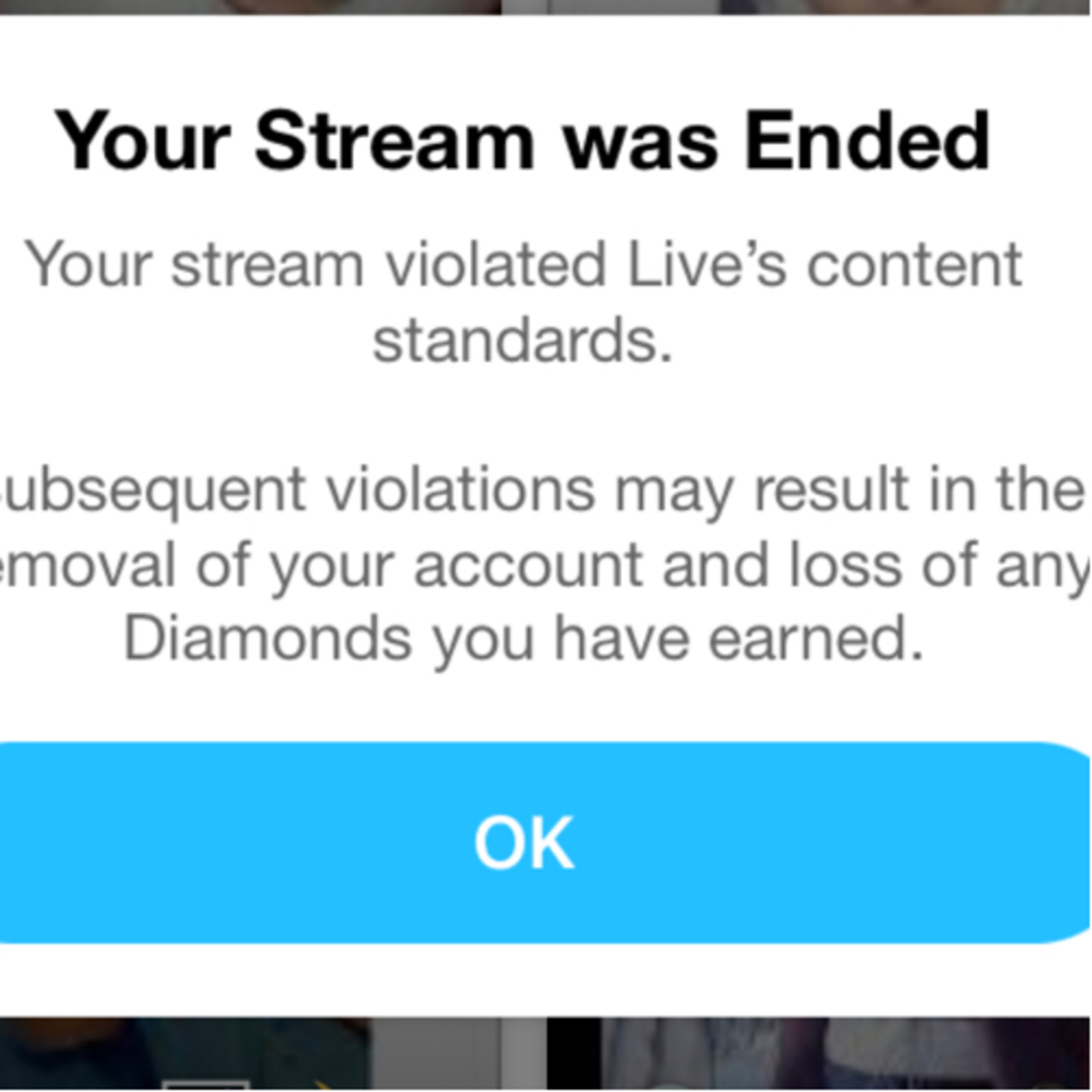The height and width of the screenshot is (1092, 1092).
Task: Click the word "Live's" in the message
Action: [707, 265]
